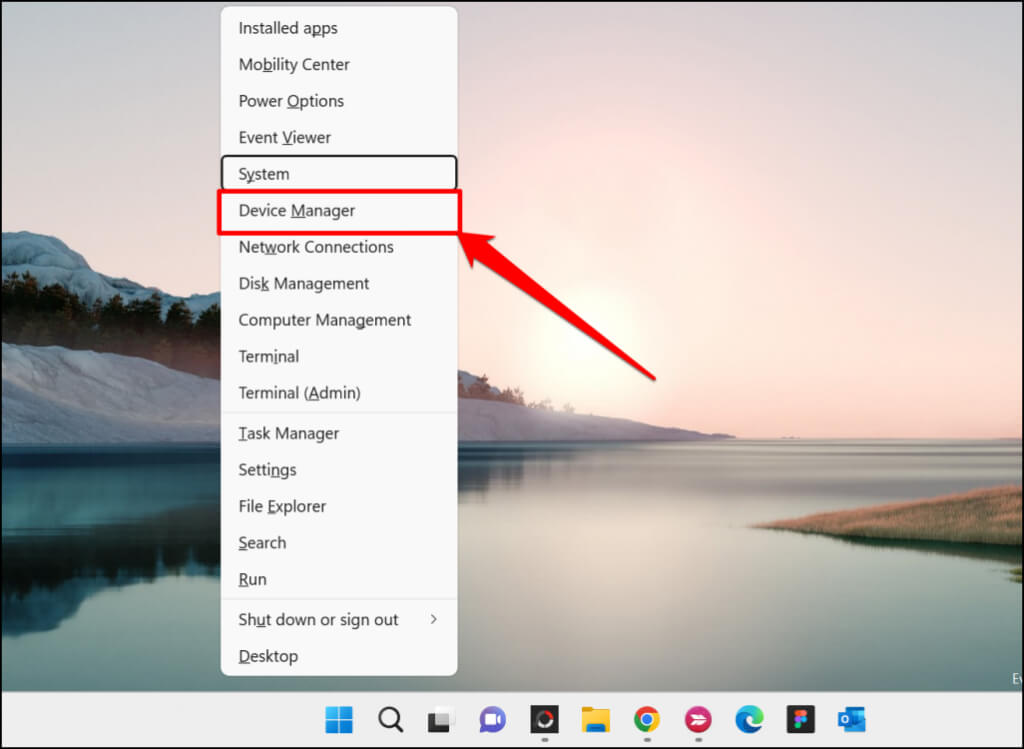Open Search from the taskbar
This screenshot has height=749, width=1024.
(390, 720)
